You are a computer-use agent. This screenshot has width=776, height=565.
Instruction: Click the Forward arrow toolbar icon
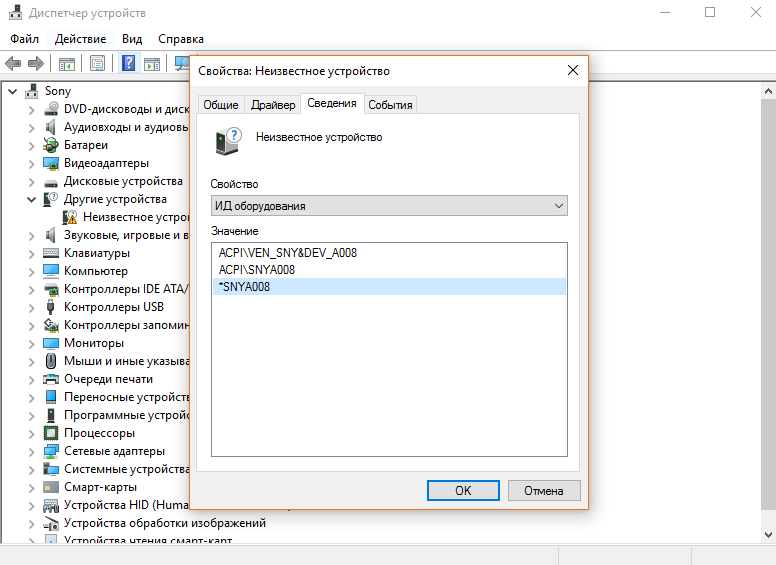coord(36,63)
